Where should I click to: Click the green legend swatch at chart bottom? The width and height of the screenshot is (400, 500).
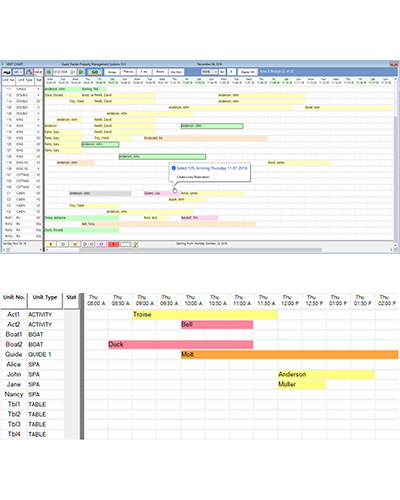coord(63,244)
